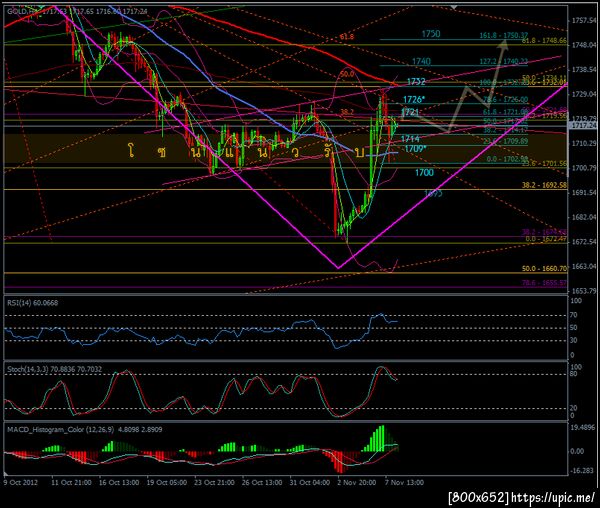Image resolution: width=600 pixels, height=508 pixels.
Task: Select the RSI(14) 60.0668 indicator label
Action: (33, 303)
